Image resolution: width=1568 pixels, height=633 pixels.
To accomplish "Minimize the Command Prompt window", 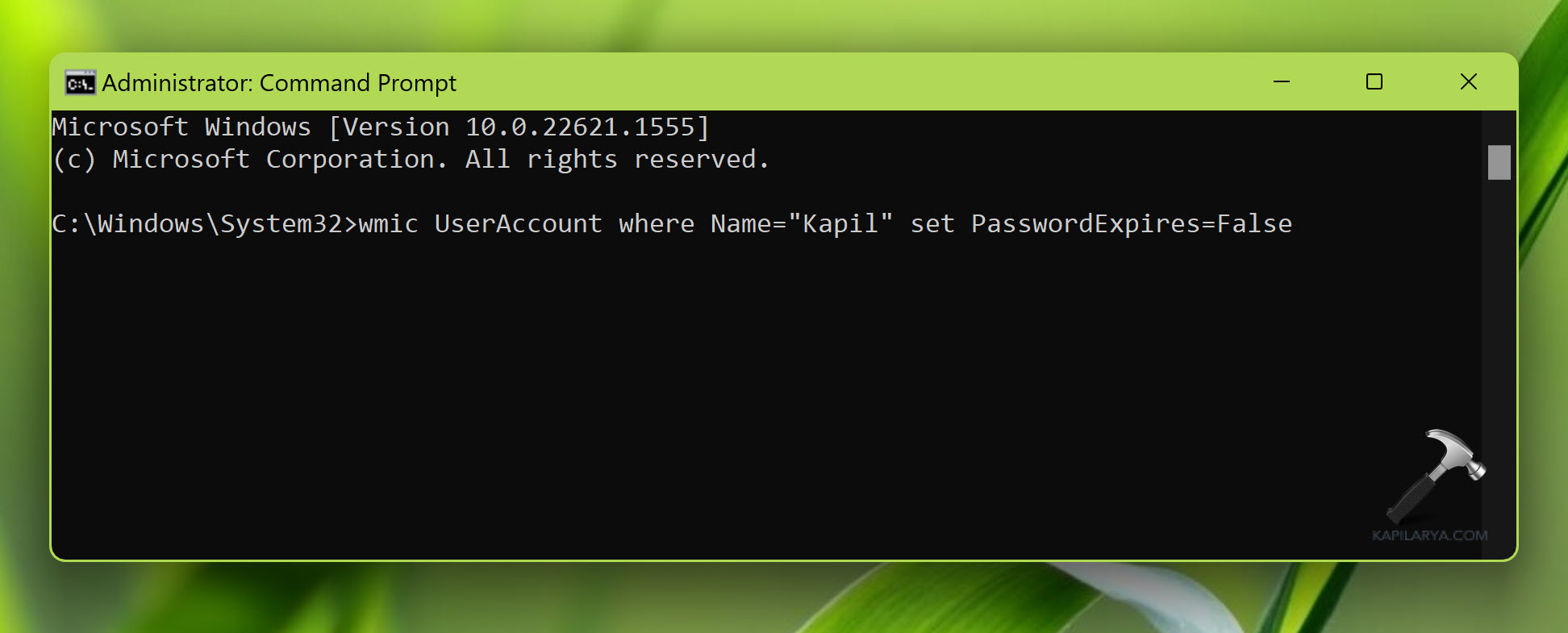I will [x=1282, y=82].
